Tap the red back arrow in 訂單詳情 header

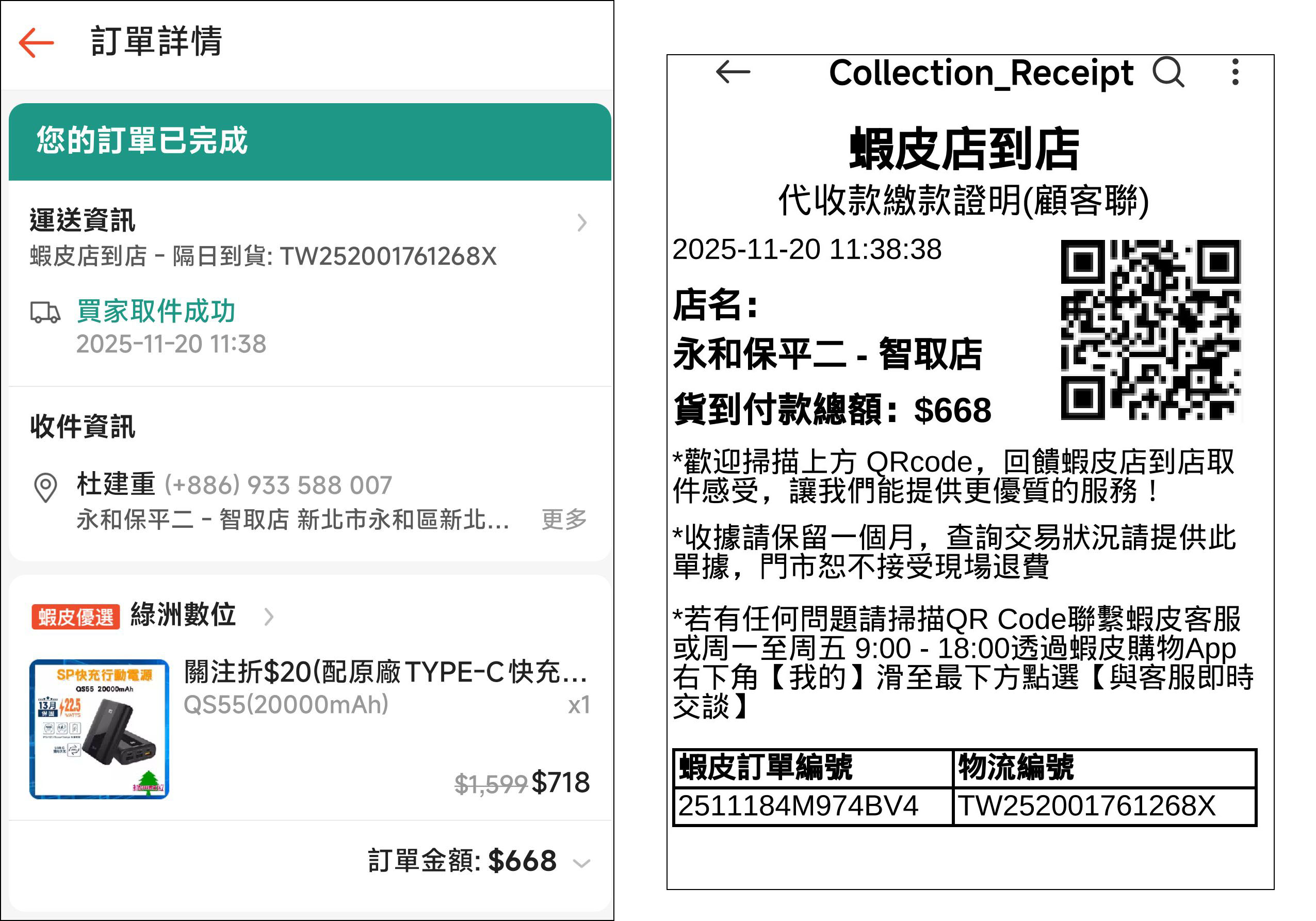[36, 42]
